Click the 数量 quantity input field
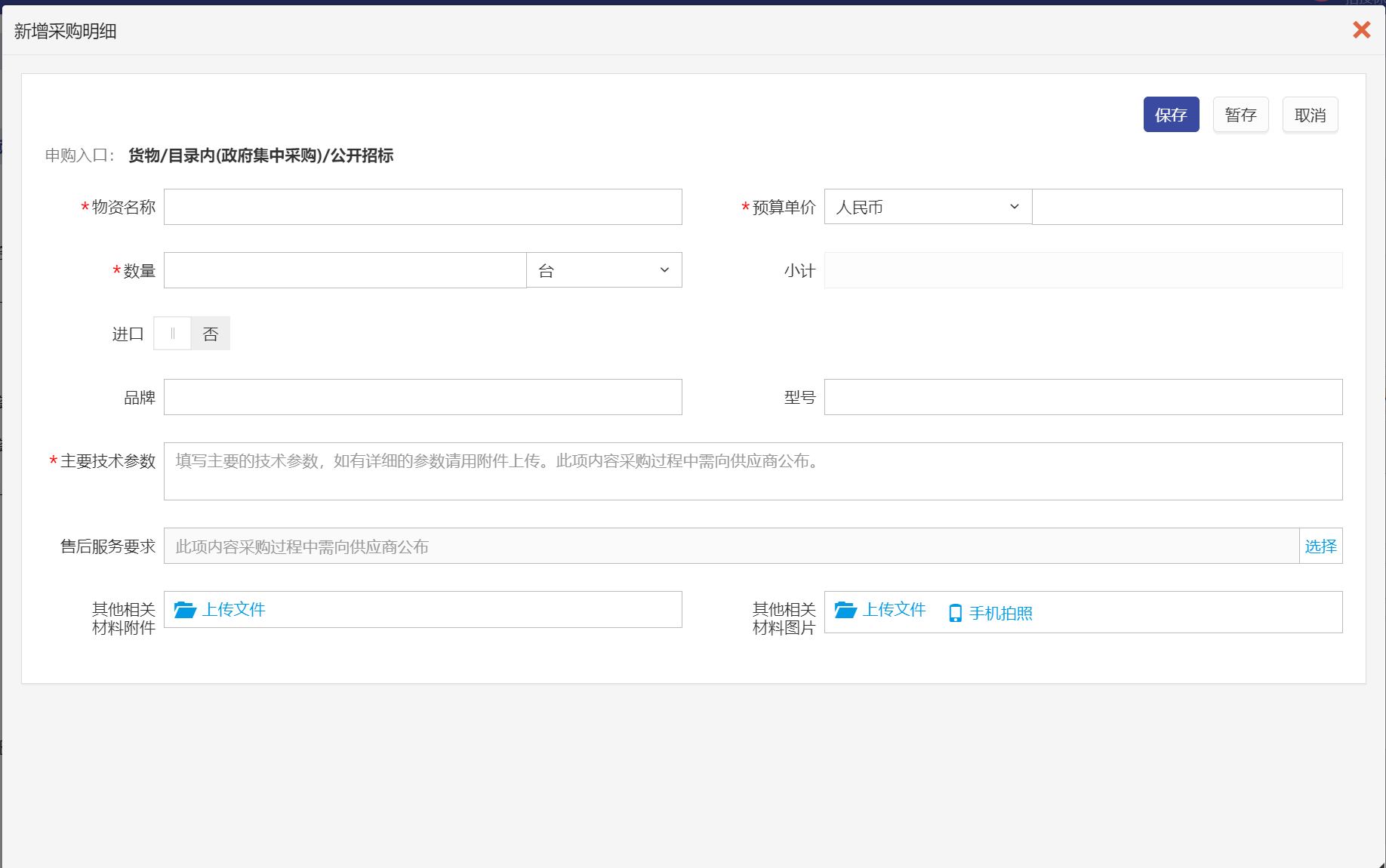 coord(345,270)
